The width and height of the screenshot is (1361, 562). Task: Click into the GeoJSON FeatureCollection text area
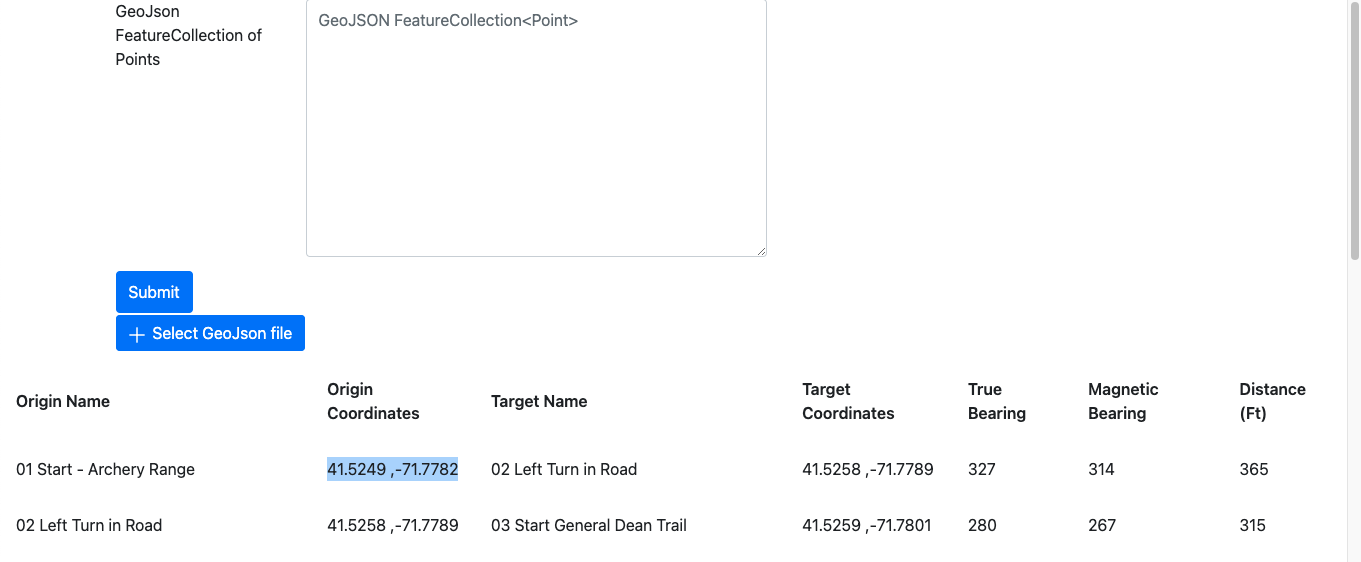[x=536, y=128]
